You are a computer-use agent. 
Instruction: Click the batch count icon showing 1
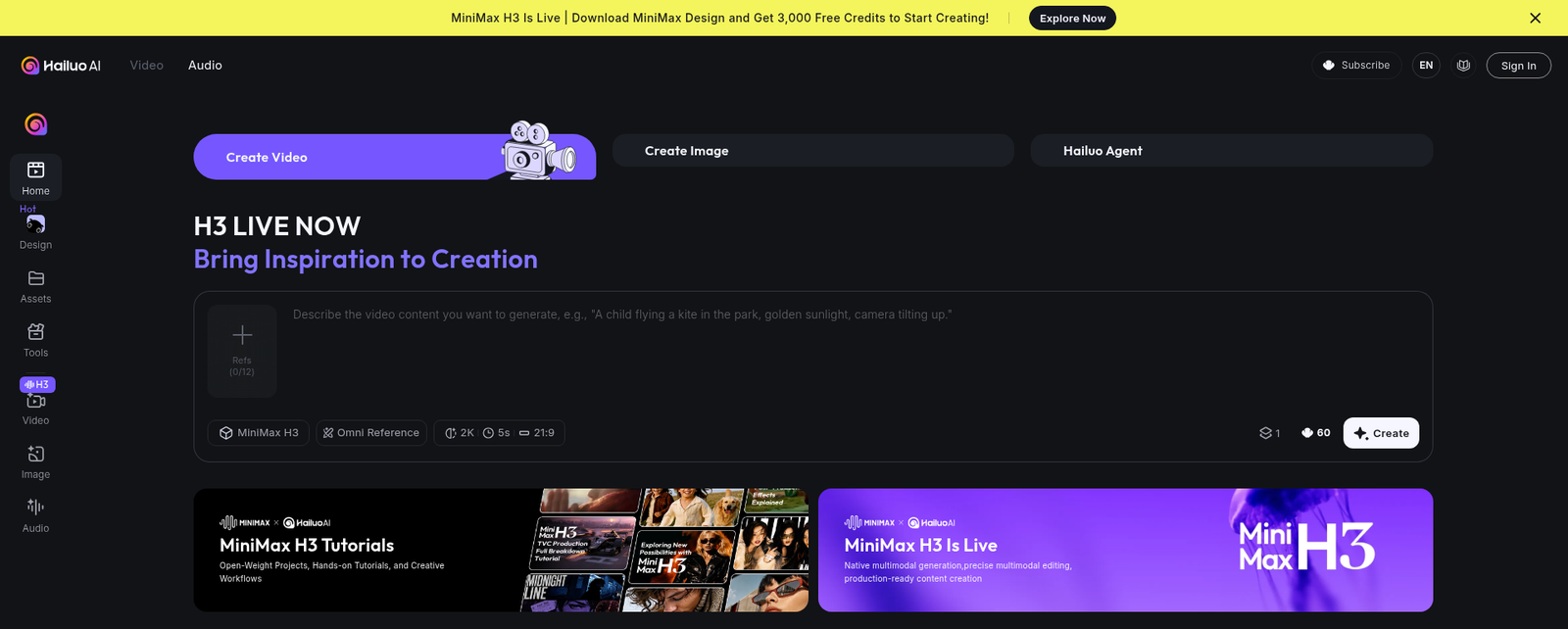1269,433
